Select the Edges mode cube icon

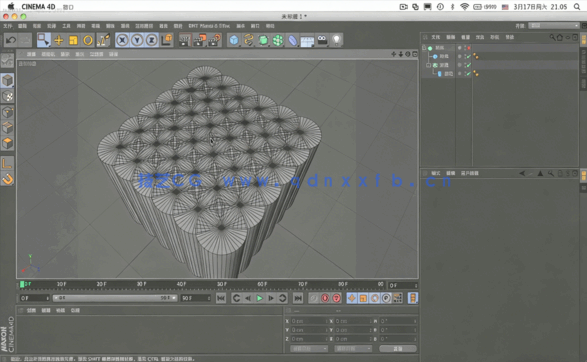[7, 128]
